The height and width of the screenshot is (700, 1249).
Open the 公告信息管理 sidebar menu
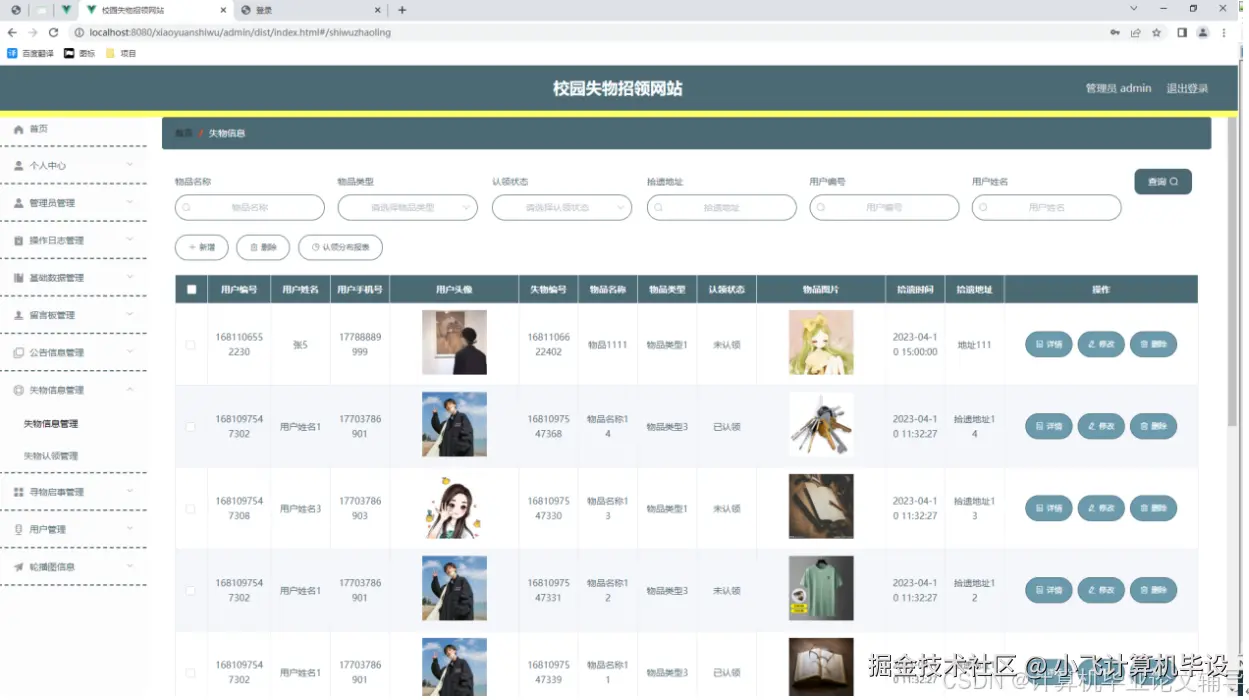18,352
